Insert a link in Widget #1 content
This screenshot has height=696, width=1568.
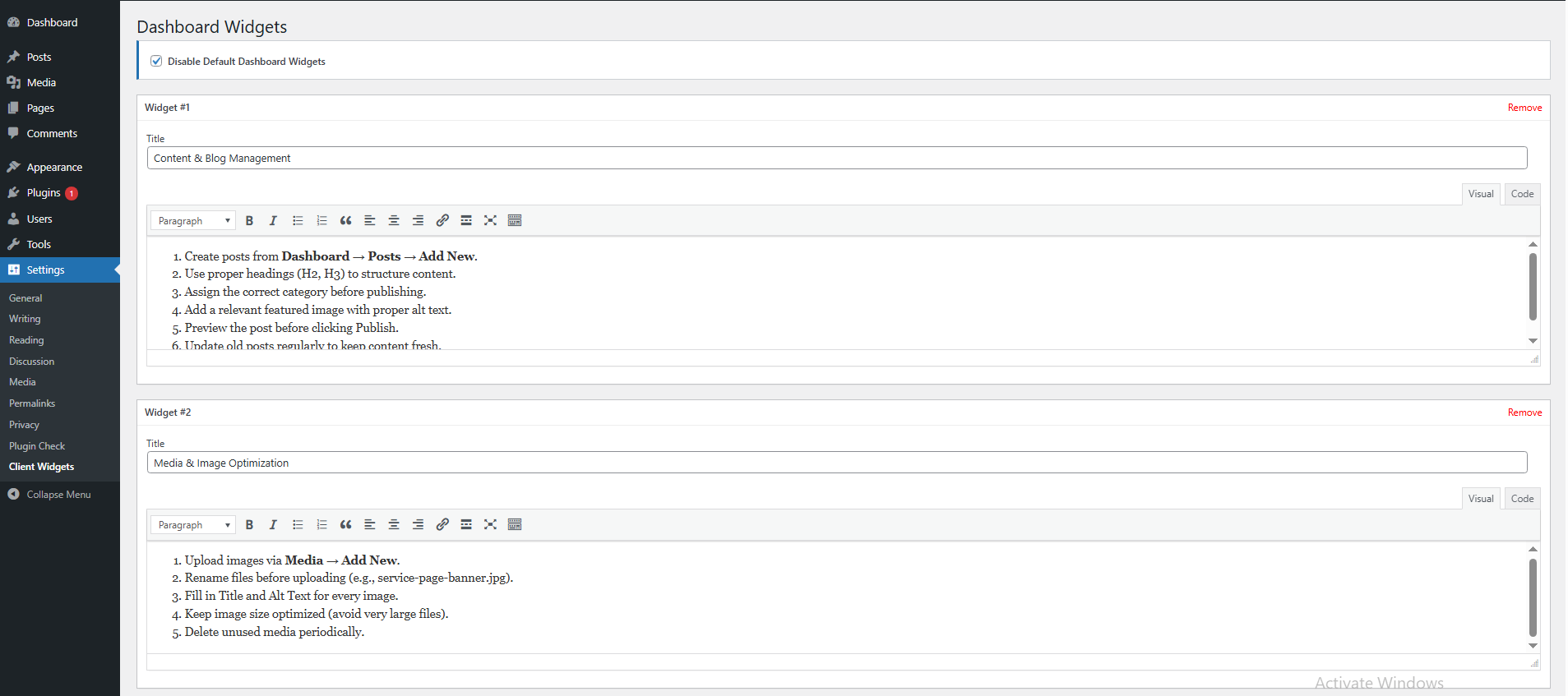tap(442, 220)
